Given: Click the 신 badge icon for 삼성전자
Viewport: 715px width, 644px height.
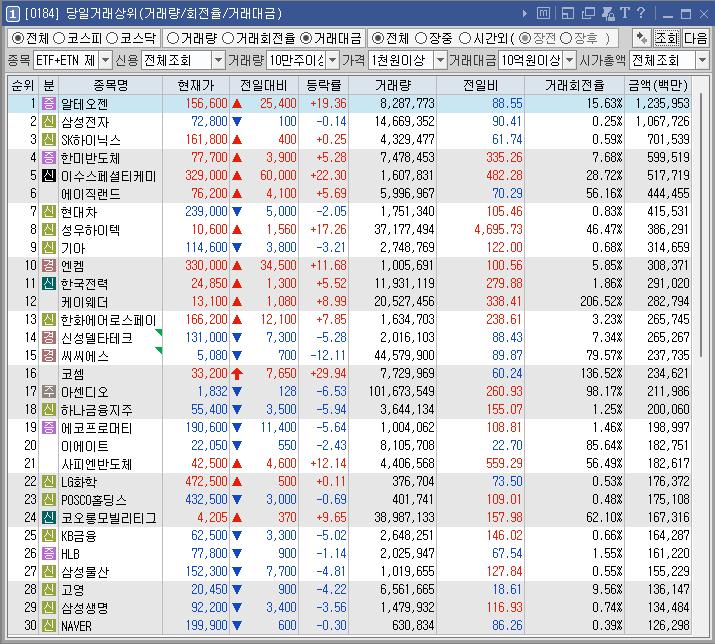Looking at the screenshot, I should 49,121.
